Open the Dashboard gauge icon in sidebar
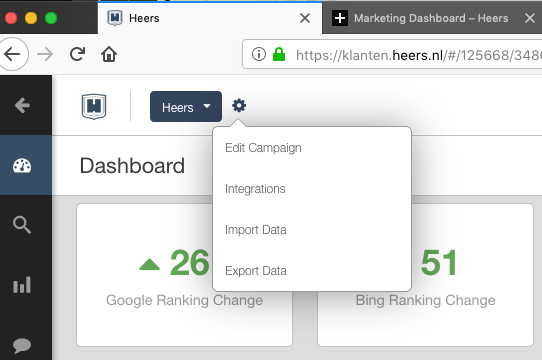 click(x=22, y=166)
